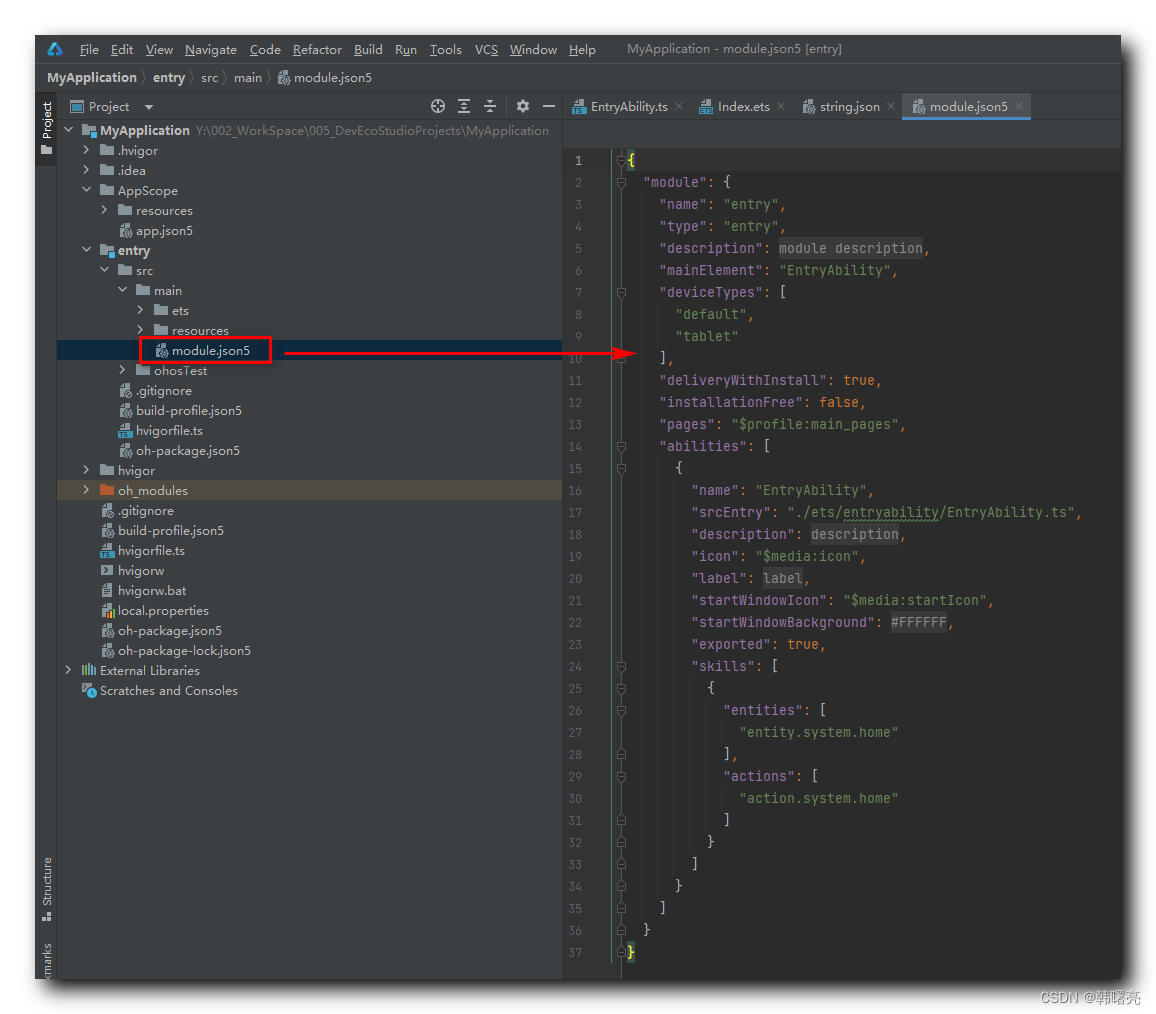The height and width of the screenshot is (1014, 1156).
Task: Collapse the entry folder in the tree
Action: tap(86, 250)
